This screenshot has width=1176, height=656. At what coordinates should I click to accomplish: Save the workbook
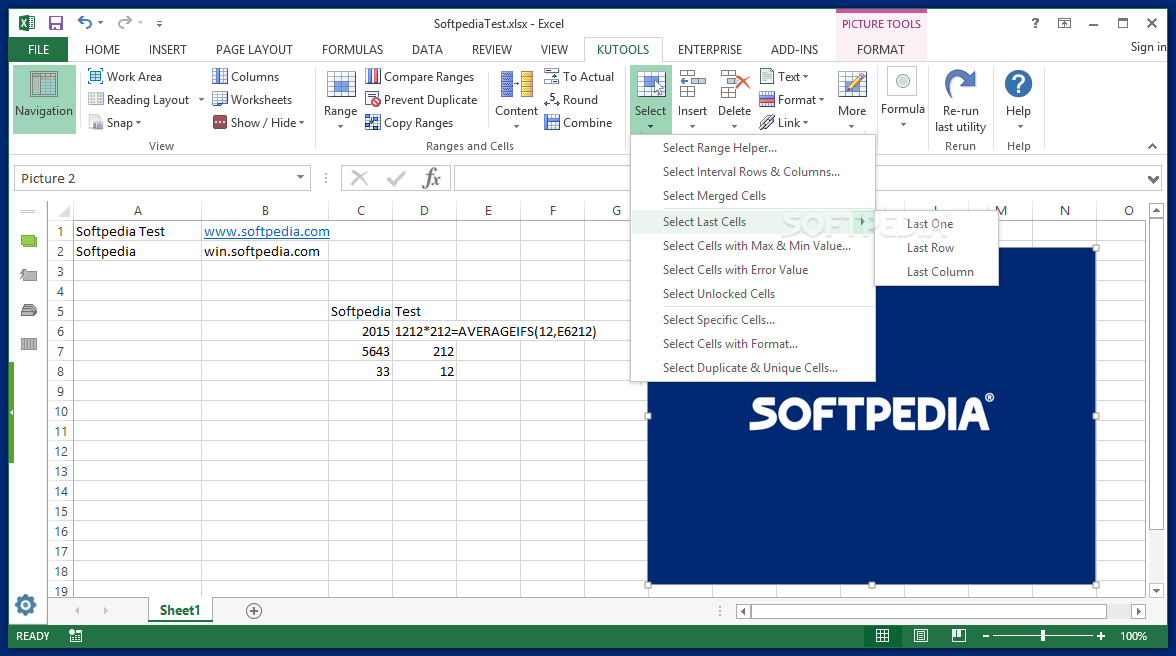[56, 23]
